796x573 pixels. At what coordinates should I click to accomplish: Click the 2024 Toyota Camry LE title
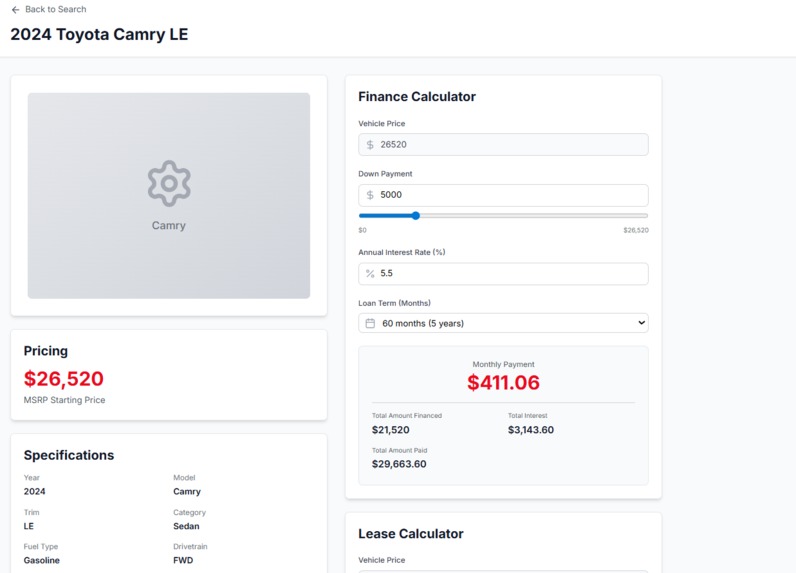pos(100,35)
